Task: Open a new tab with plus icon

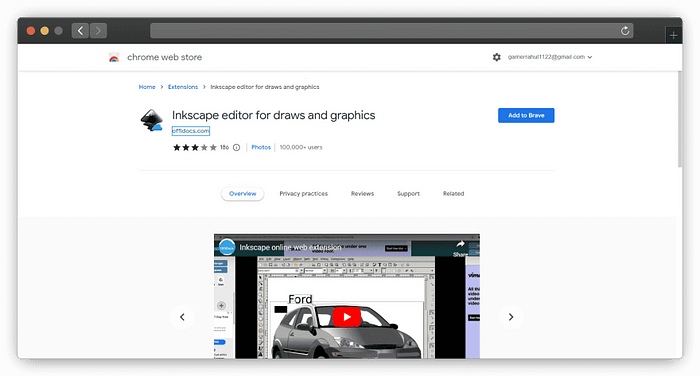Action: coord(673,35)
